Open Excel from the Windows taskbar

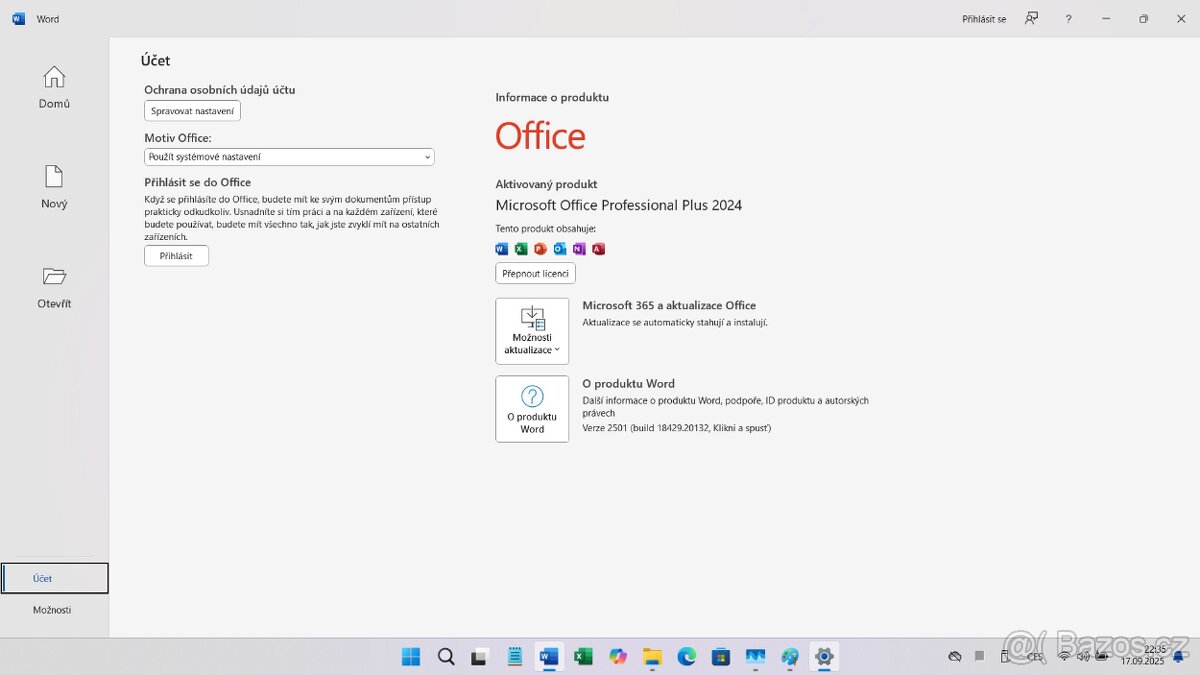(583, 657)
